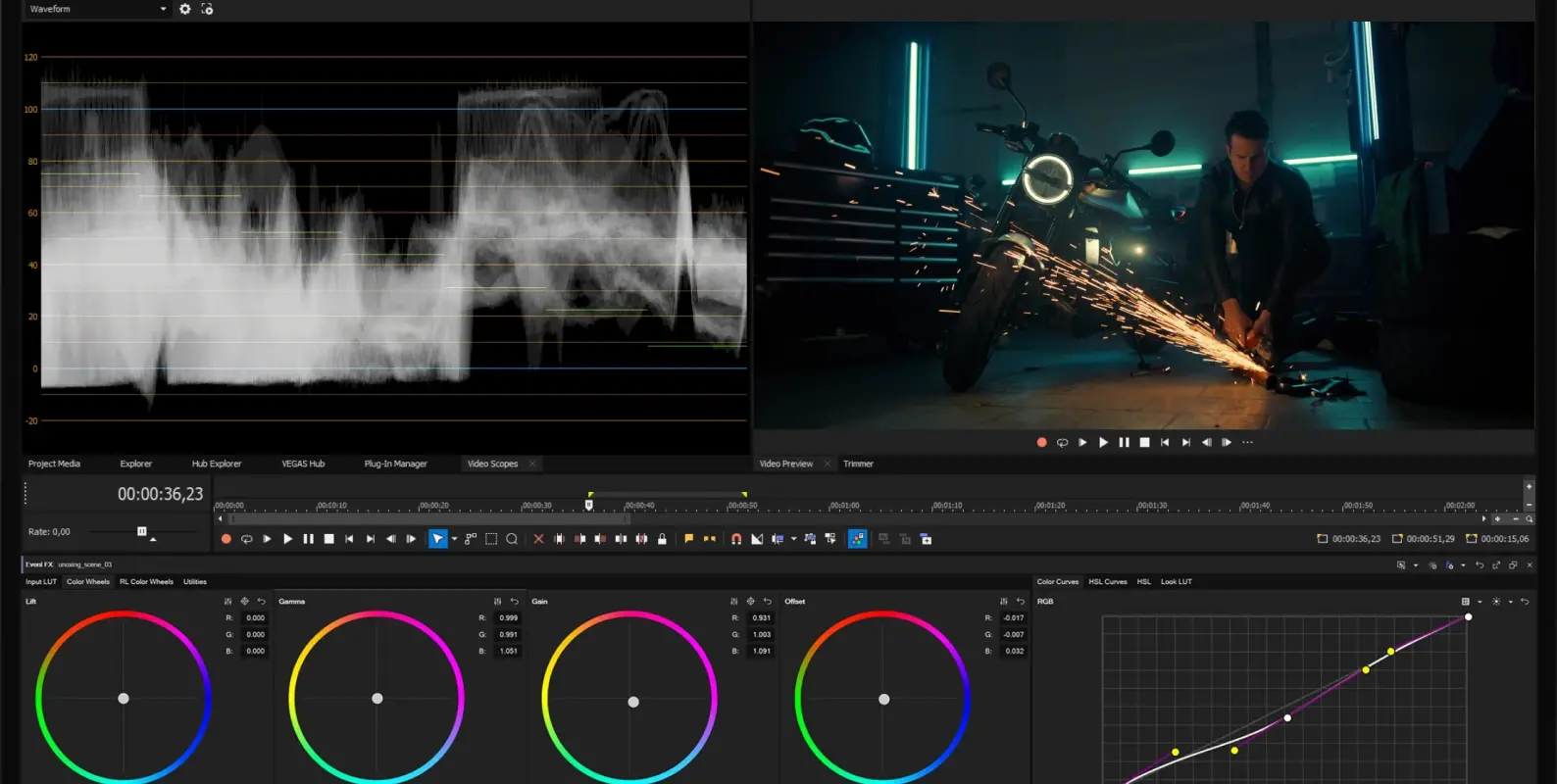
Task: Click the Gain red value field 0.931
Action: (x=762, y=618)
